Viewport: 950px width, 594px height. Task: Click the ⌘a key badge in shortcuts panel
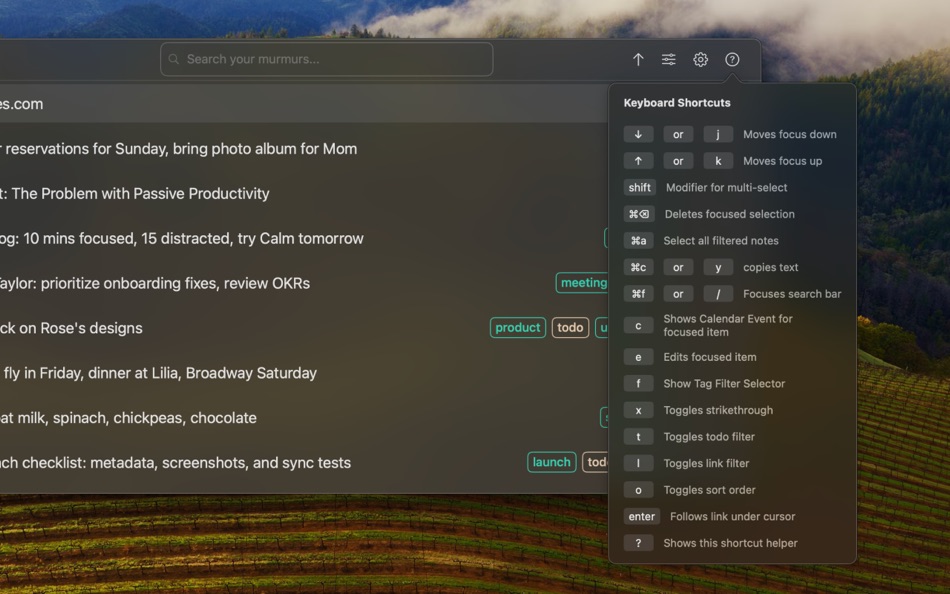[x=638, y=240]
